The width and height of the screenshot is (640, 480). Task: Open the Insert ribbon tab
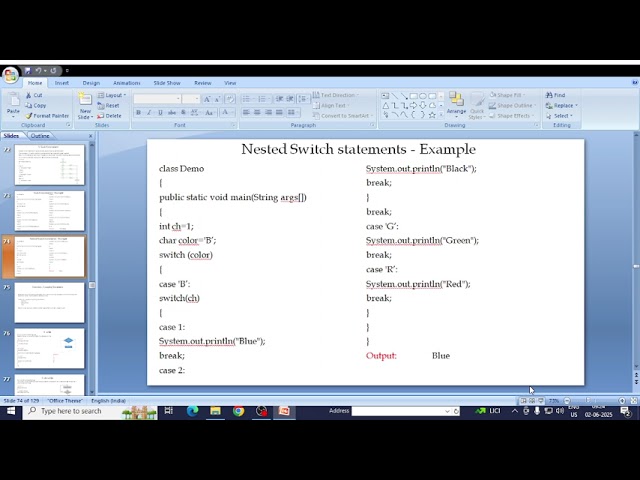tap(62, 83)
